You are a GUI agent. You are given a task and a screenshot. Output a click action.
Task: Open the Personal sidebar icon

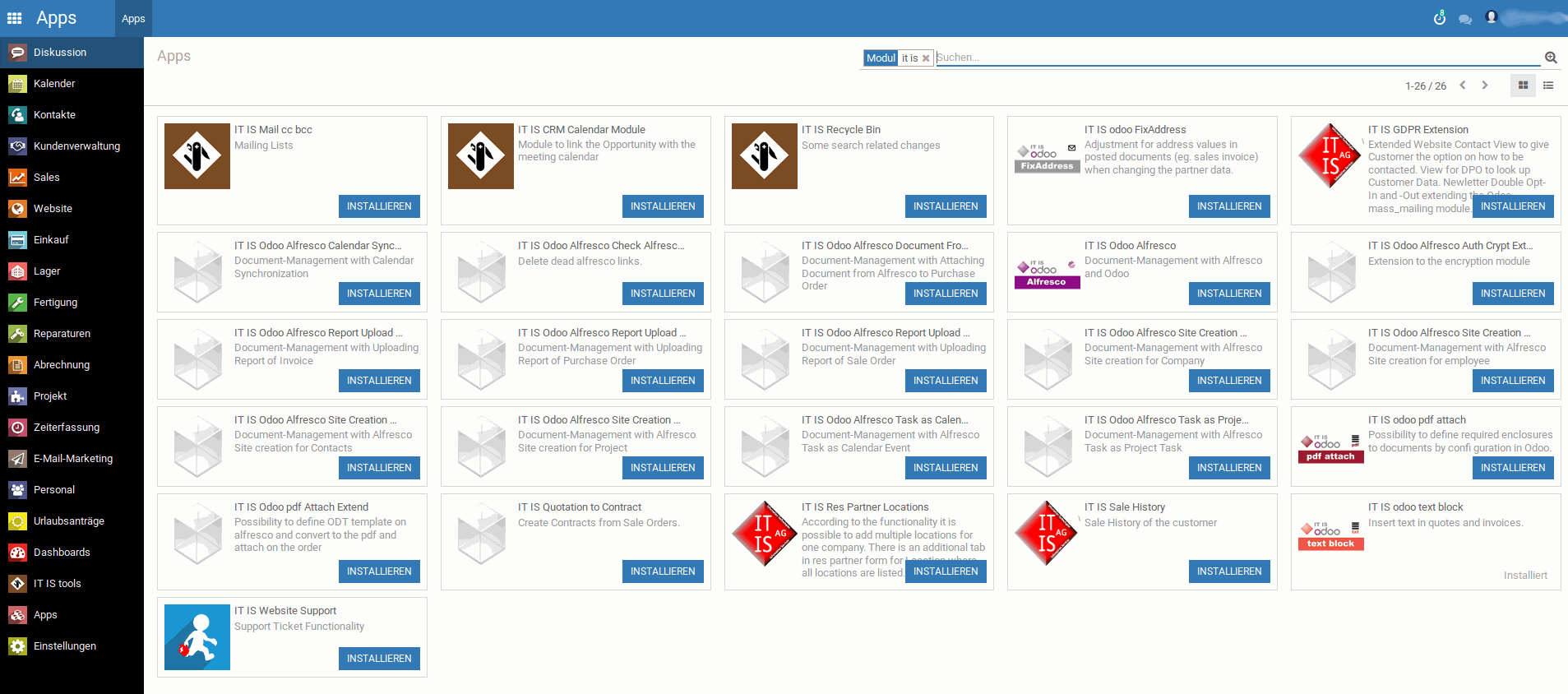coord(17,490)
